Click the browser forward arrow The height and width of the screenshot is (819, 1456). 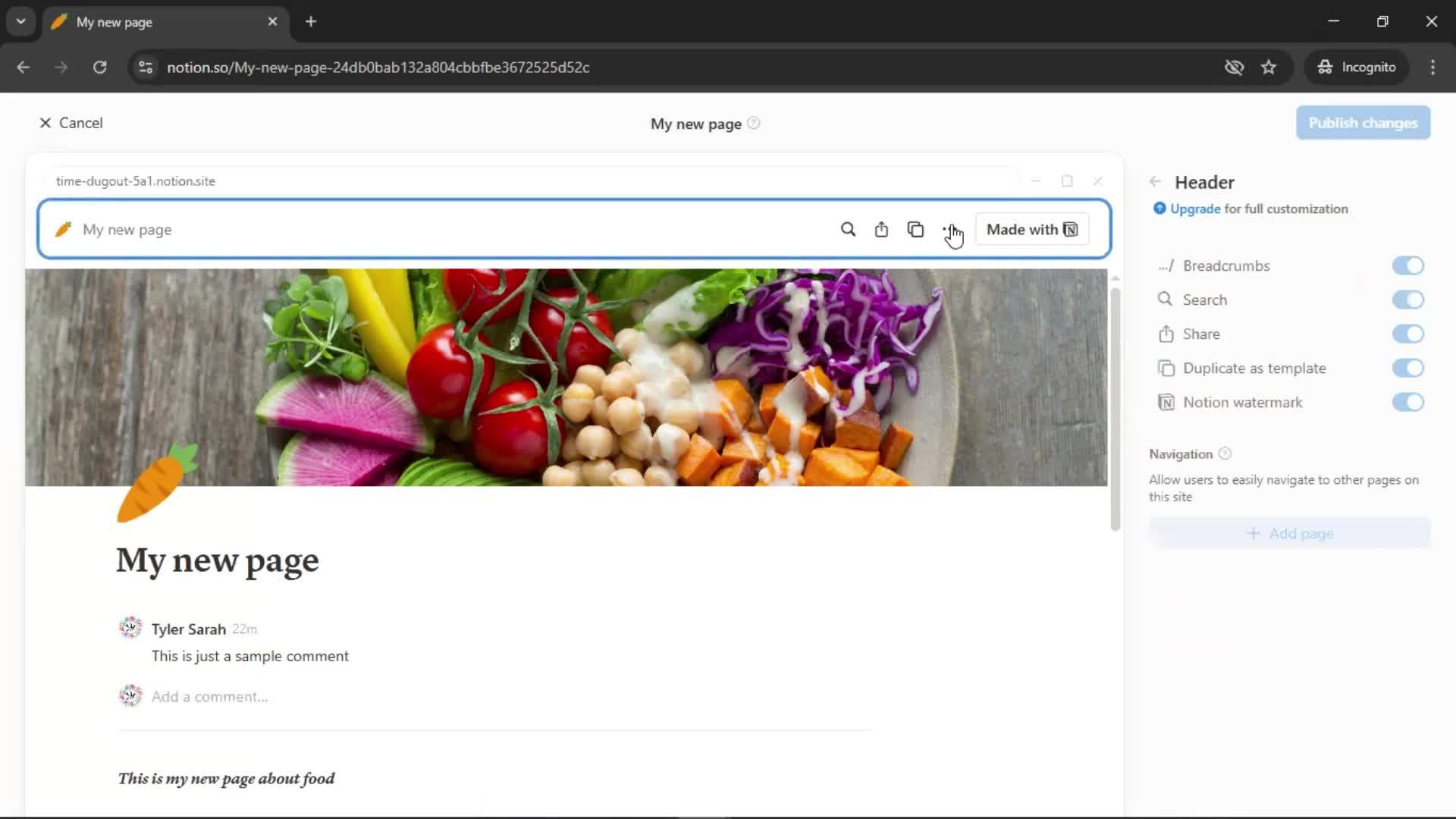click(x=61, y=67)
